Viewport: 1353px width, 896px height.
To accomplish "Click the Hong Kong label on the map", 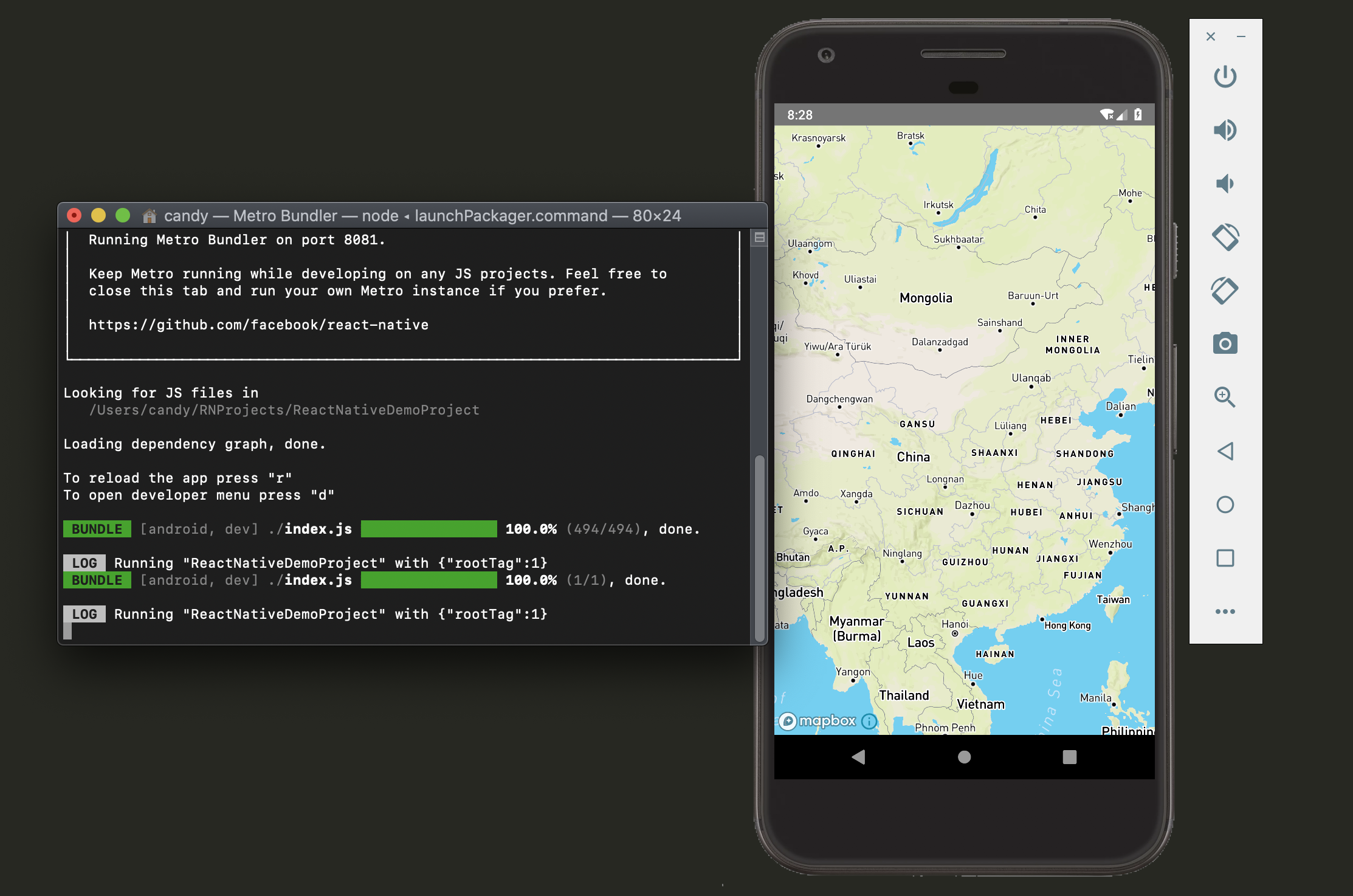I will 1067,625.
